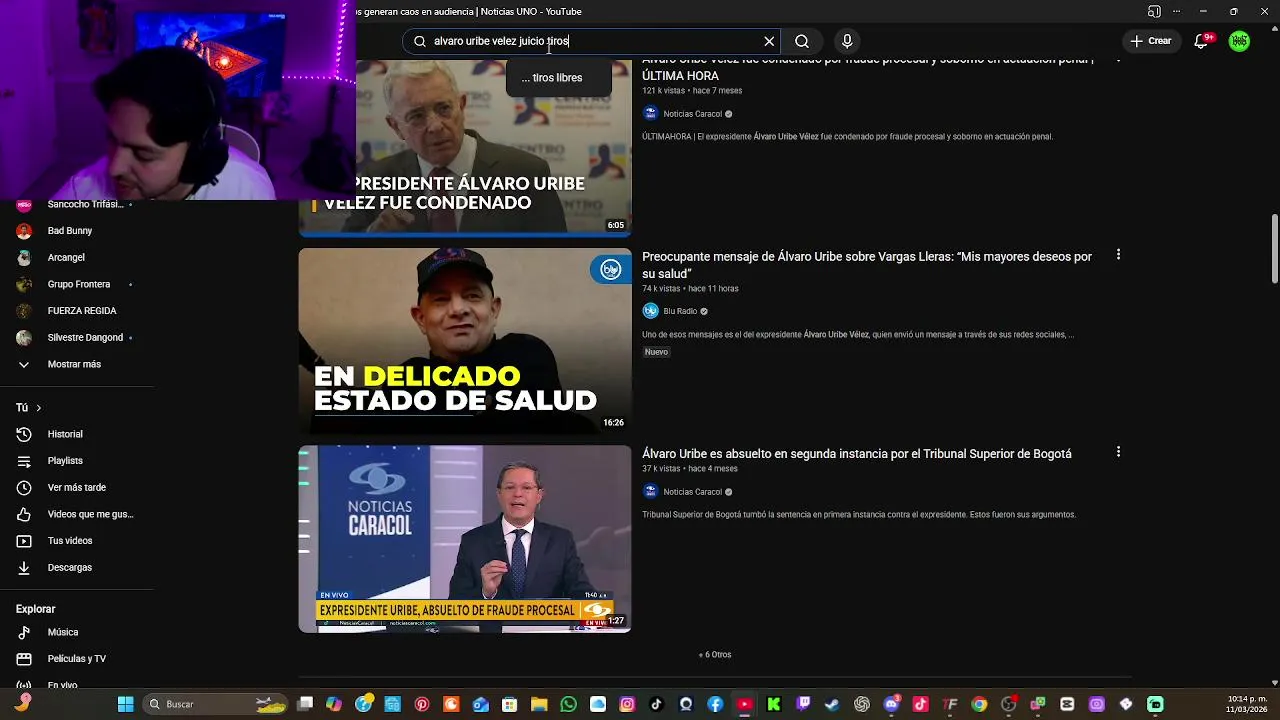Screen dimensions: 1280x720
Task: Open Google Chrome from the taskbar
Action: 979,704
